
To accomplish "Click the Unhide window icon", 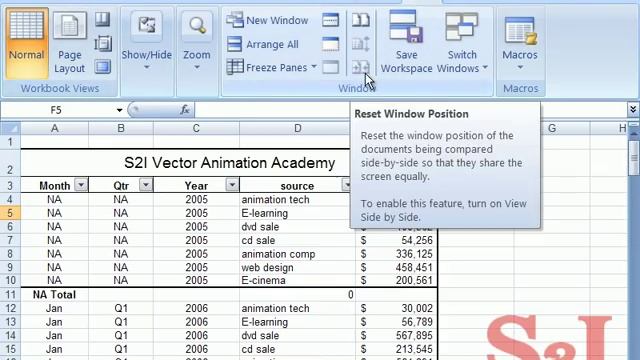I will [330, 67].
